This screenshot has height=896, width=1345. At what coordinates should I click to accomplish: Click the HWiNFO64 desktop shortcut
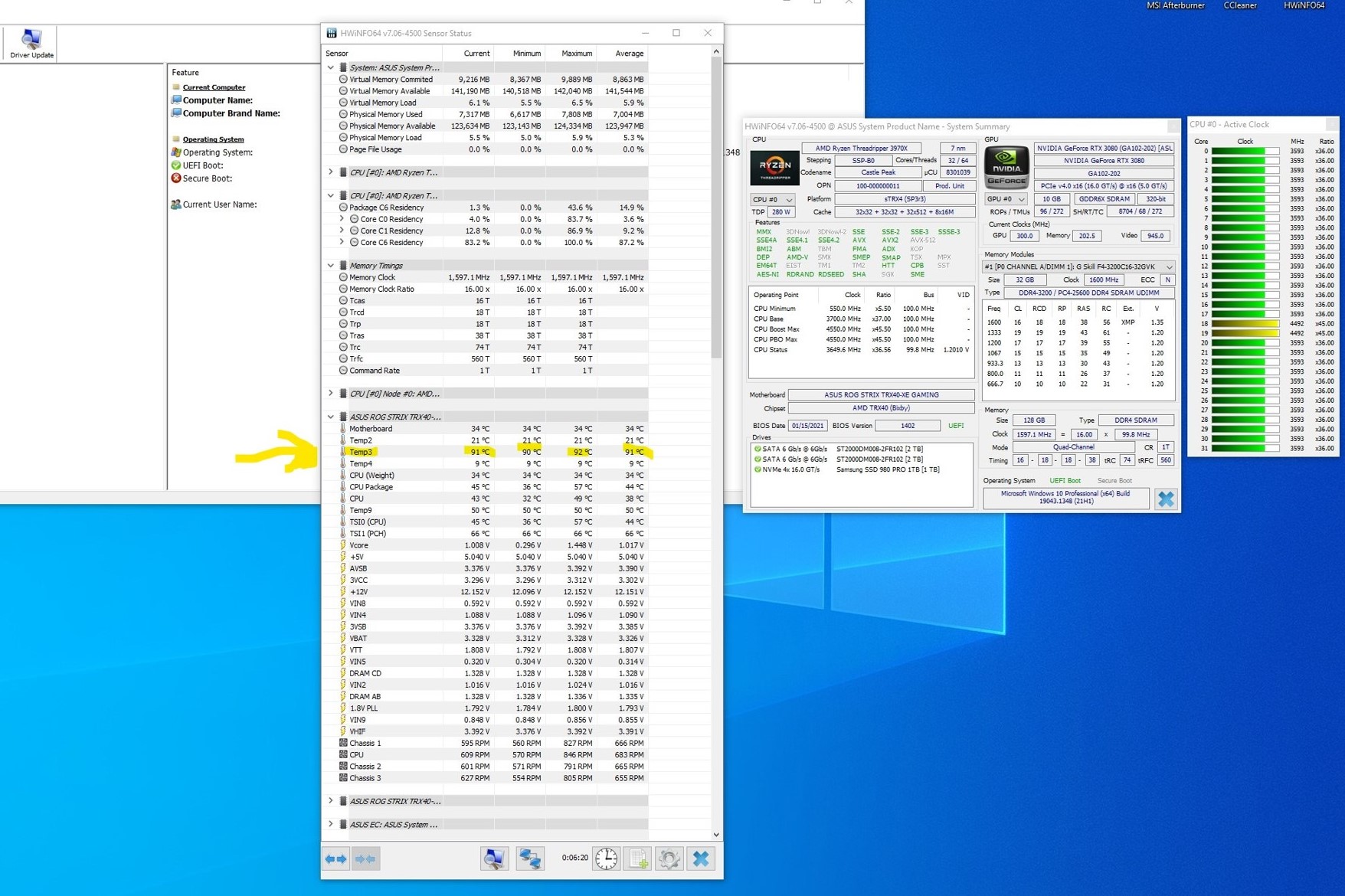pos(1304,5)
